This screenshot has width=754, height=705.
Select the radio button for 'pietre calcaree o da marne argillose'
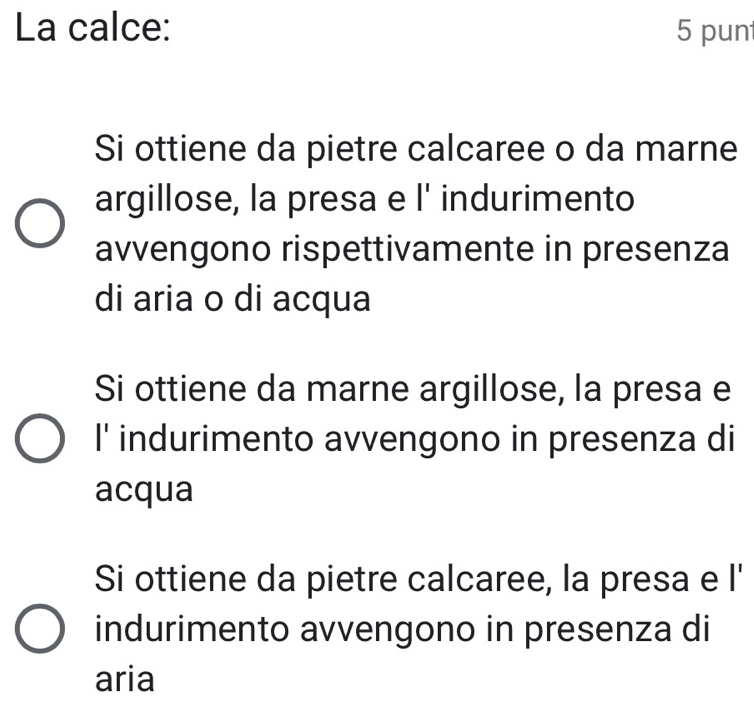coord(40,223)
